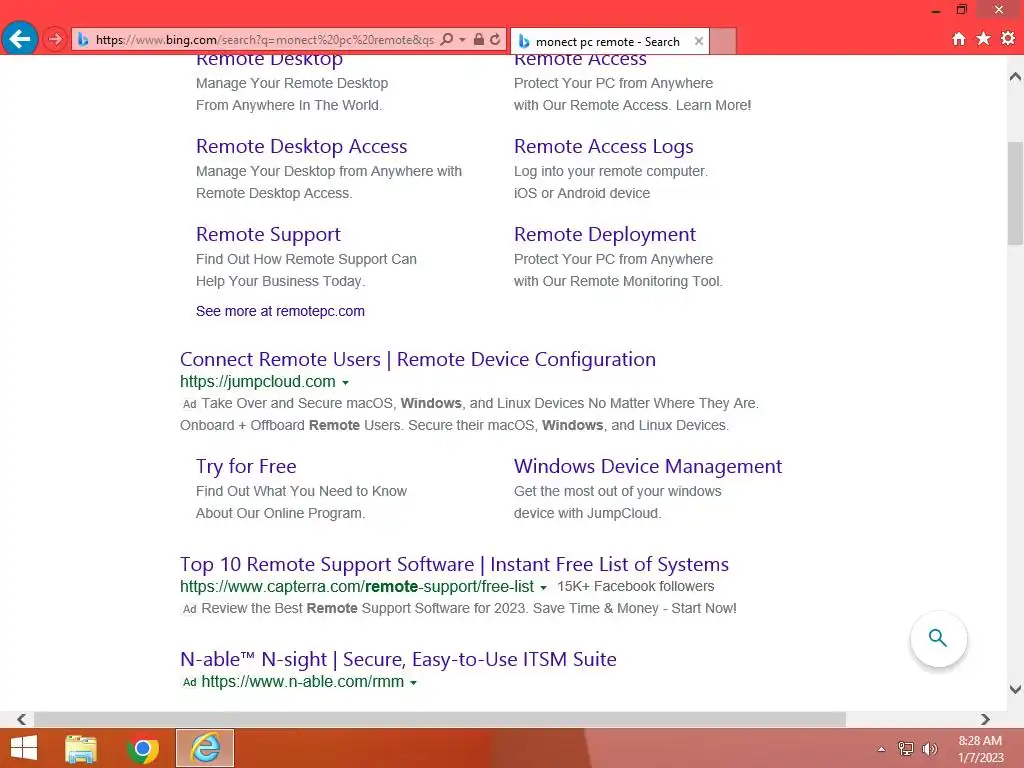
Task: Open the 'Try for Free' link
Action: [246, 466]
